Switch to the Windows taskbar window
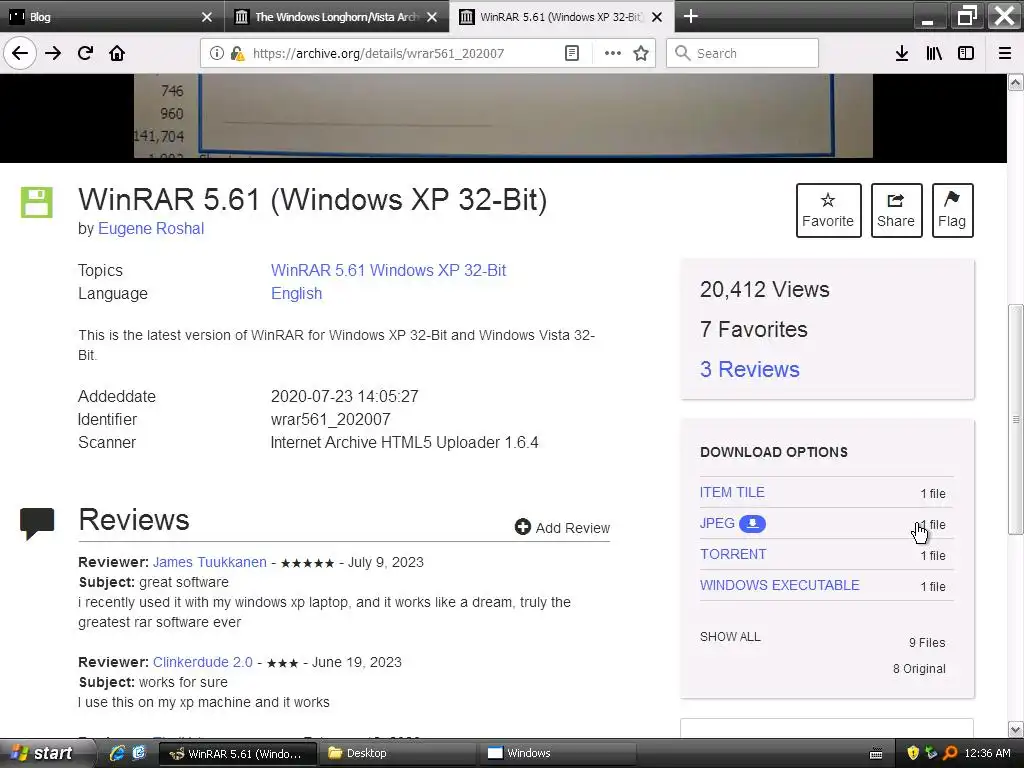Screen dimensions: 1024x768 point(558,753)
